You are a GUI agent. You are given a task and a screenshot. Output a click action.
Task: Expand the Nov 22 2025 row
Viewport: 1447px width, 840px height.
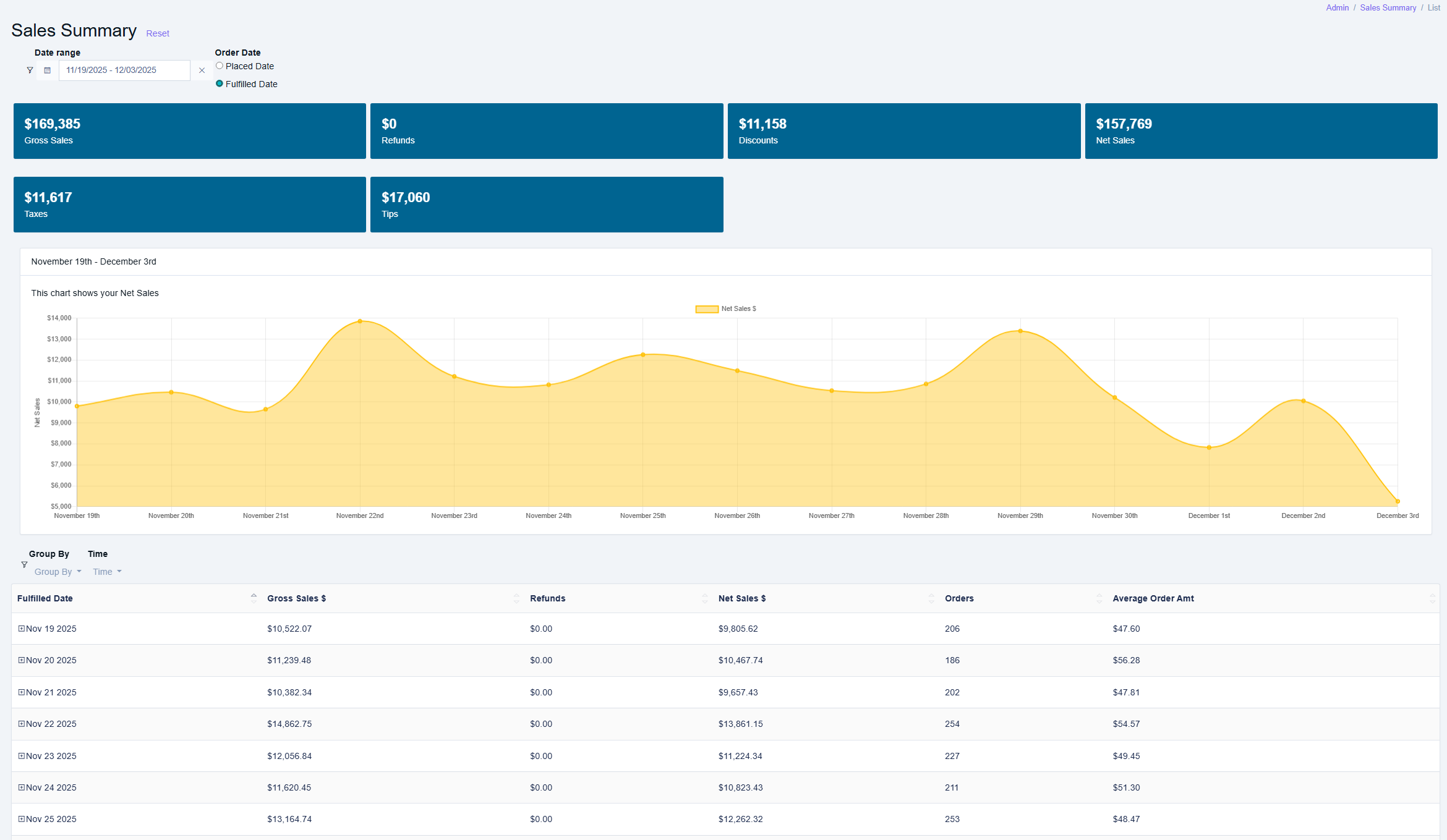[x=22, y=724]
